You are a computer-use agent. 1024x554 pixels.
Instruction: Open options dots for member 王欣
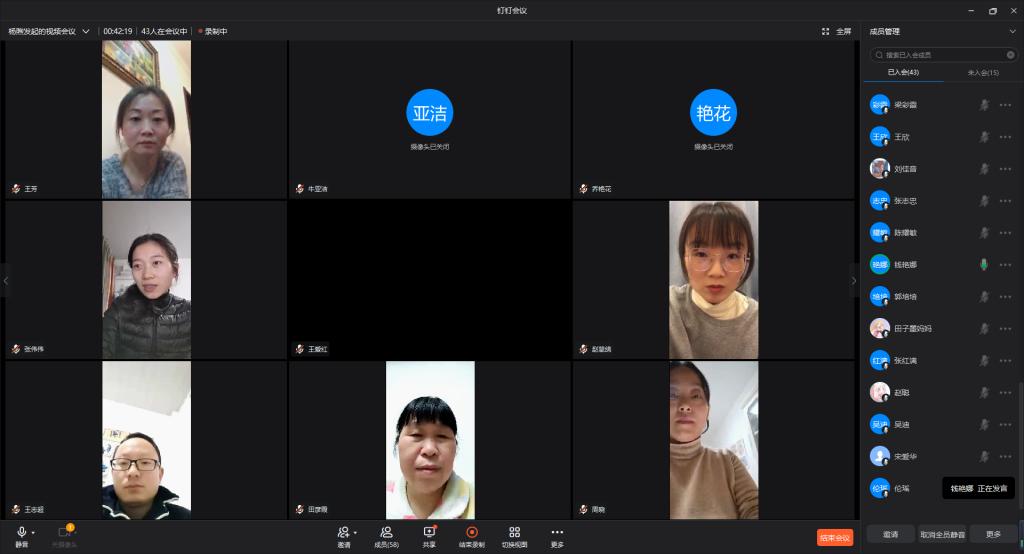click(x=1005, y=137)
